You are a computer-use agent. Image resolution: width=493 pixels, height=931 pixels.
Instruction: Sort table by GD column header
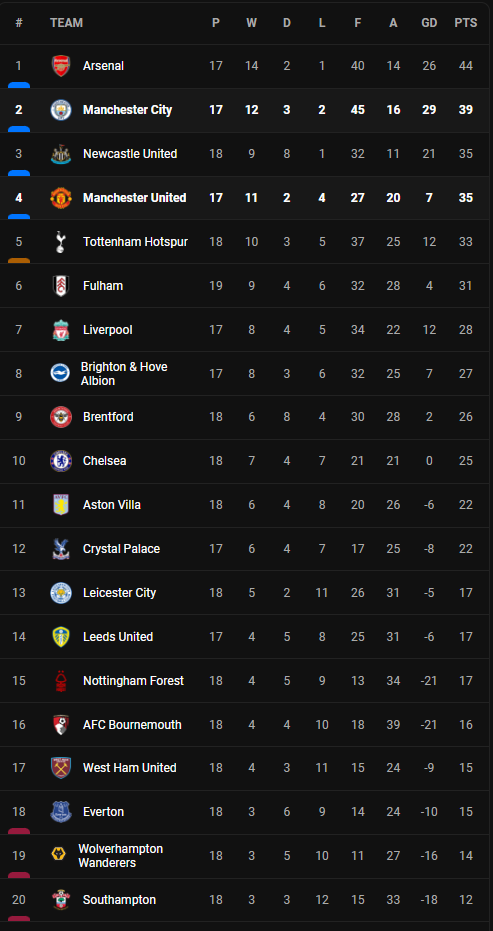pyautogui.click(x=429, y=23)
